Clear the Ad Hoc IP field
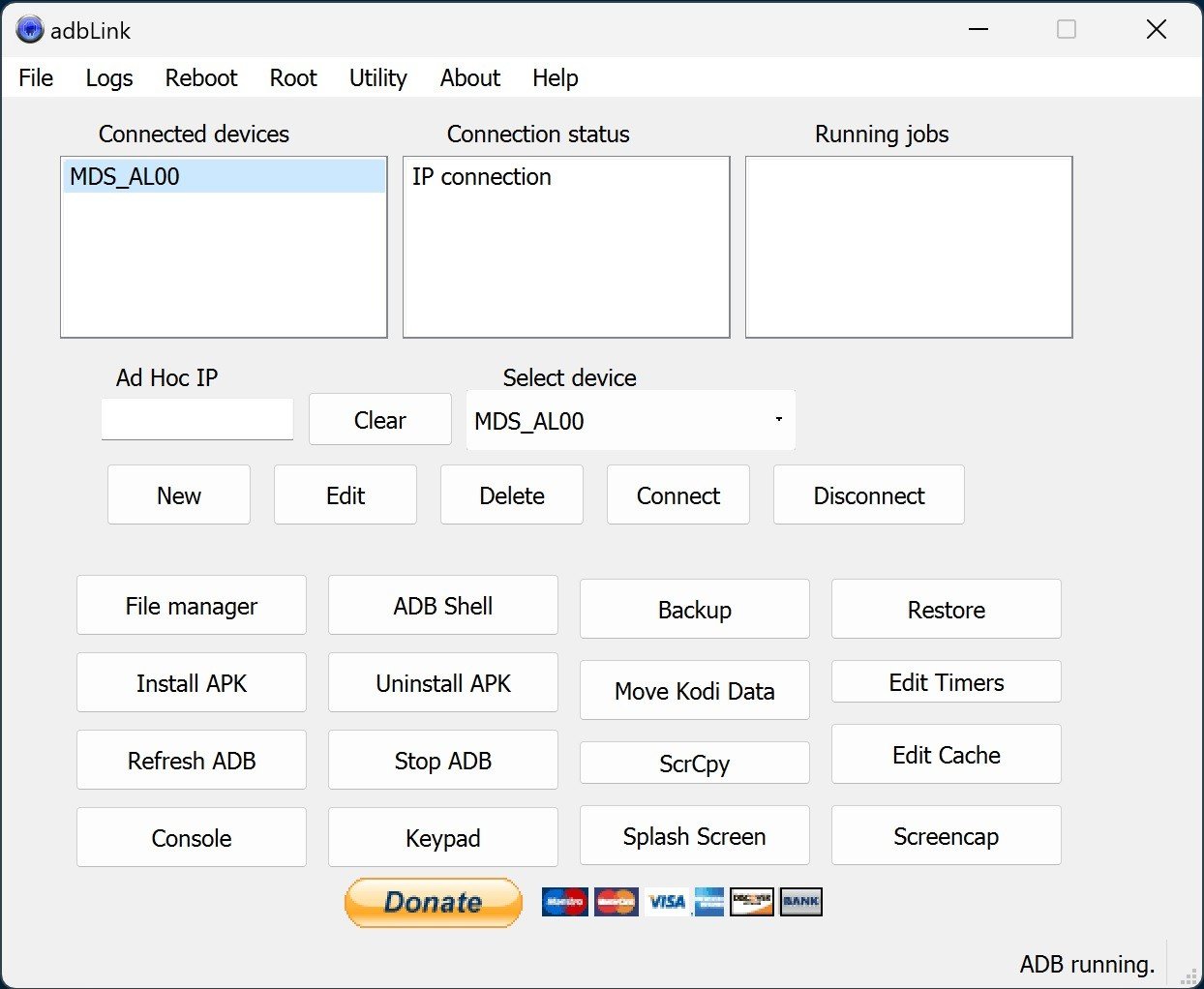The height and width of the screenshot is (989, 1204). point(379,420)
